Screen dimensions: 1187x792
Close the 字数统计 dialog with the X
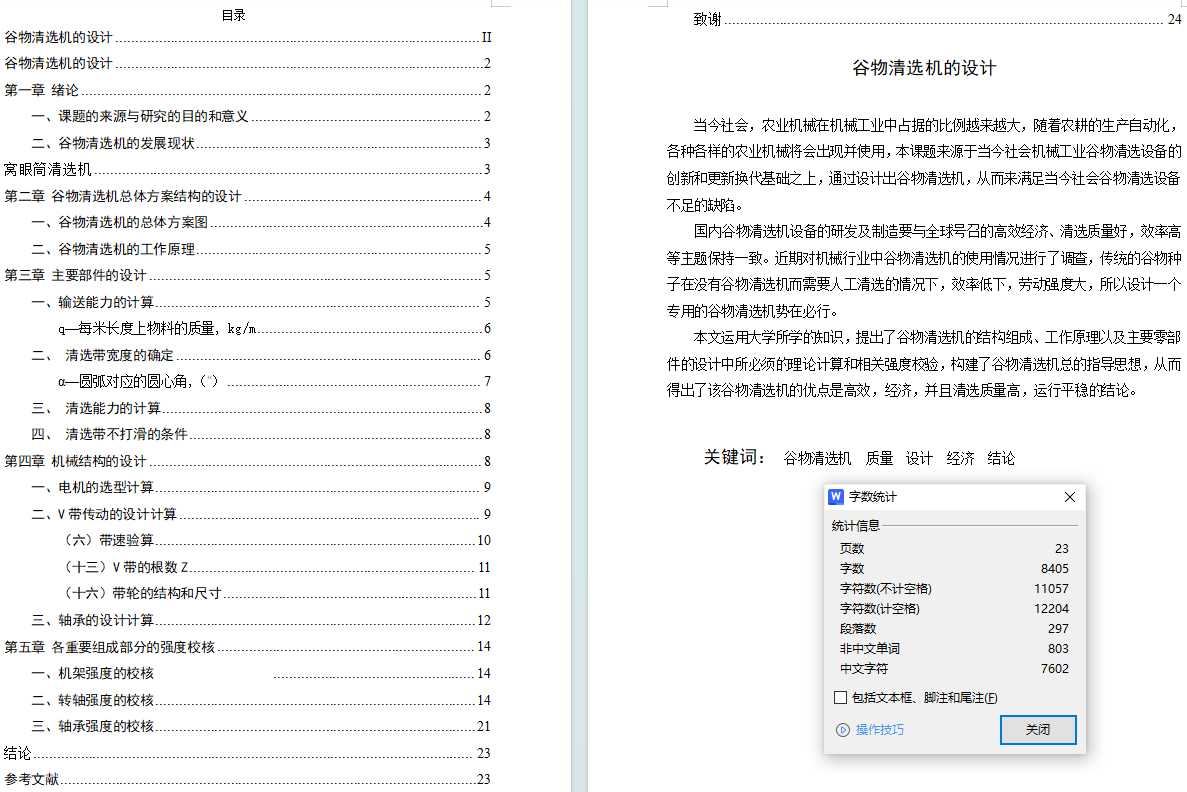pyautogui.click(x=1069, y=497)
